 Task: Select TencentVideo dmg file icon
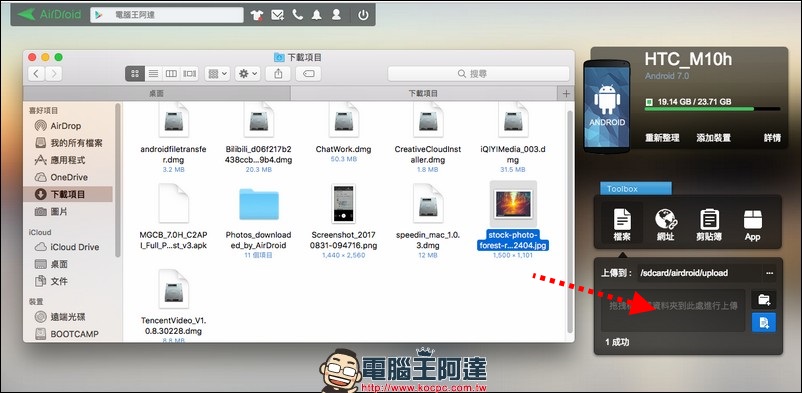click(173, 289)
